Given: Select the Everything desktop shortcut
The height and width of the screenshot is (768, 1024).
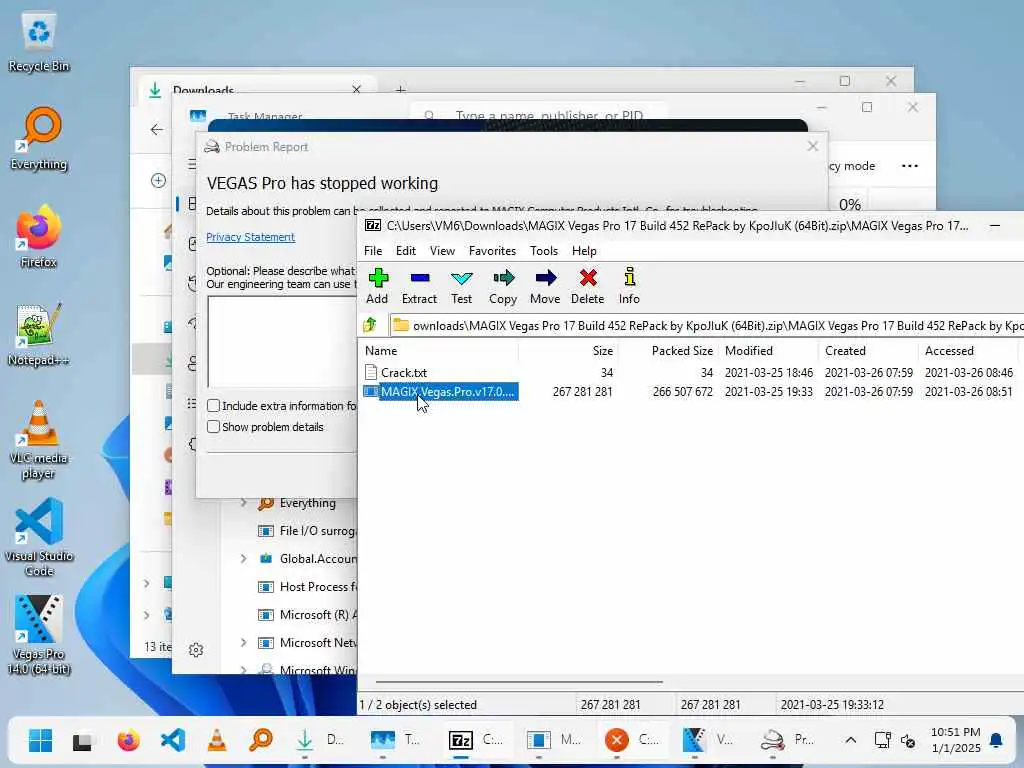Looking at the screenshot, I should 39,139.
